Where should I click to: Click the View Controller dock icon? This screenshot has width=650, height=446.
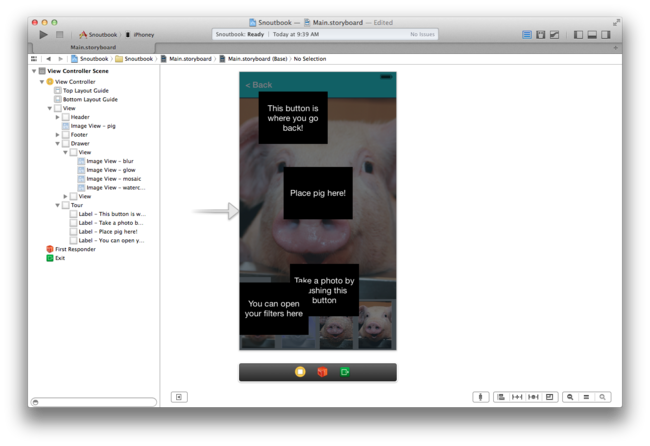[300, 372]
